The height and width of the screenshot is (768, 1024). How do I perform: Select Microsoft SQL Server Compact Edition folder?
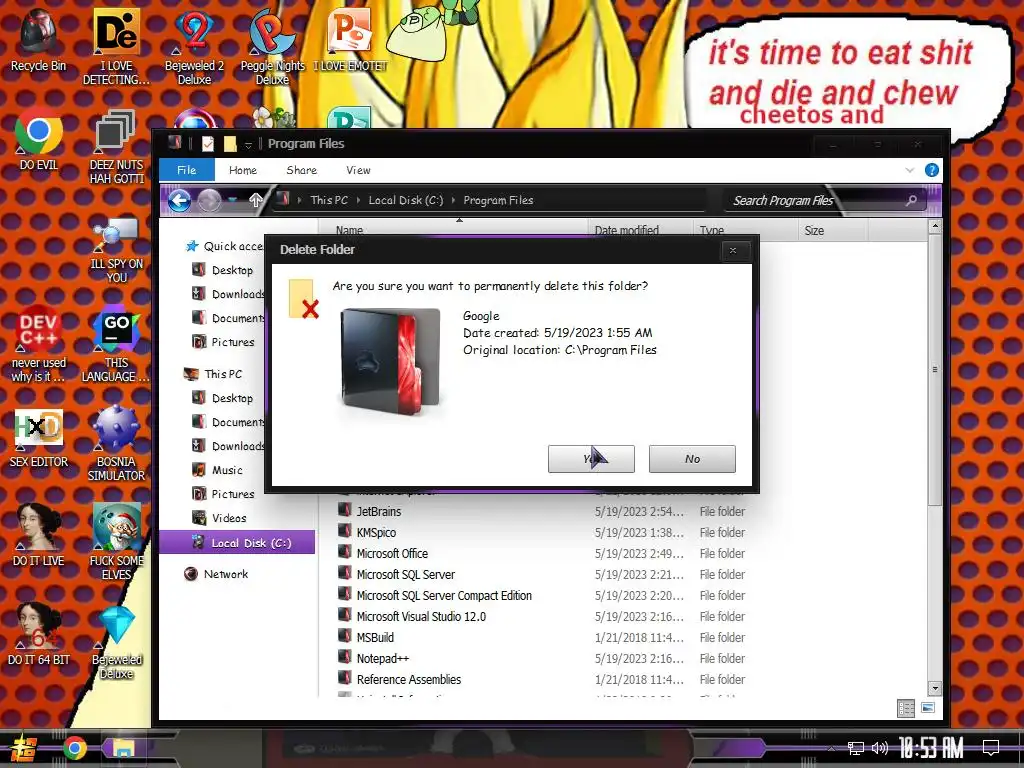(542, 595)
